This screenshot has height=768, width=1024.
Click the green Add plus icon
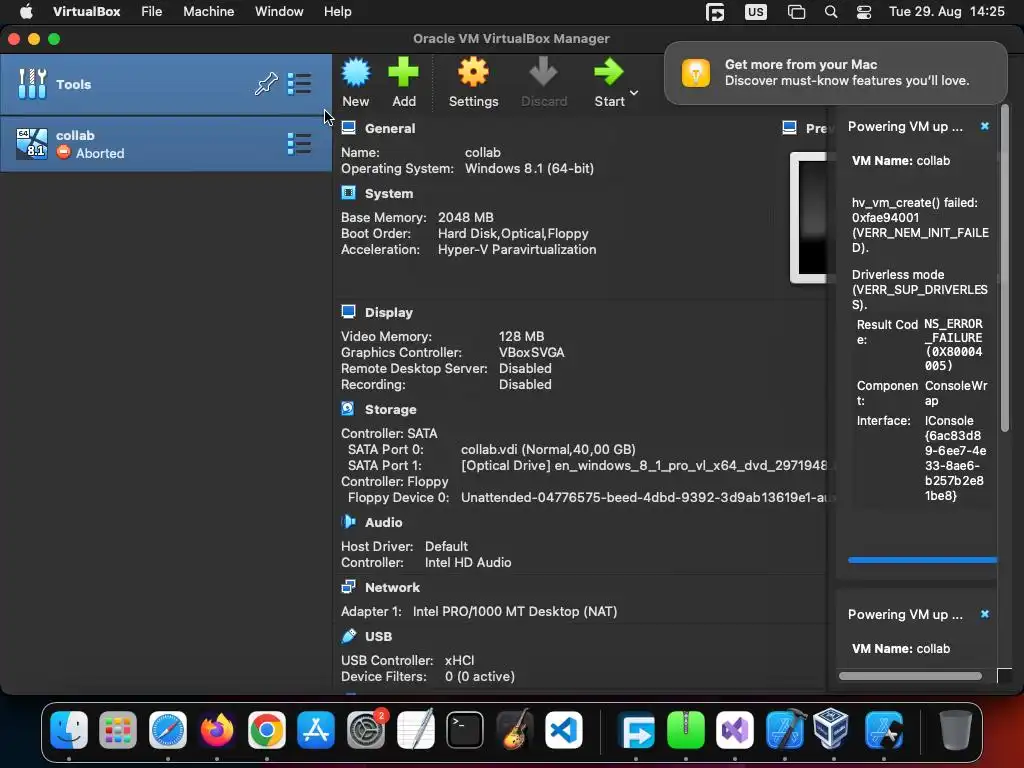click(x=404, y=72)
